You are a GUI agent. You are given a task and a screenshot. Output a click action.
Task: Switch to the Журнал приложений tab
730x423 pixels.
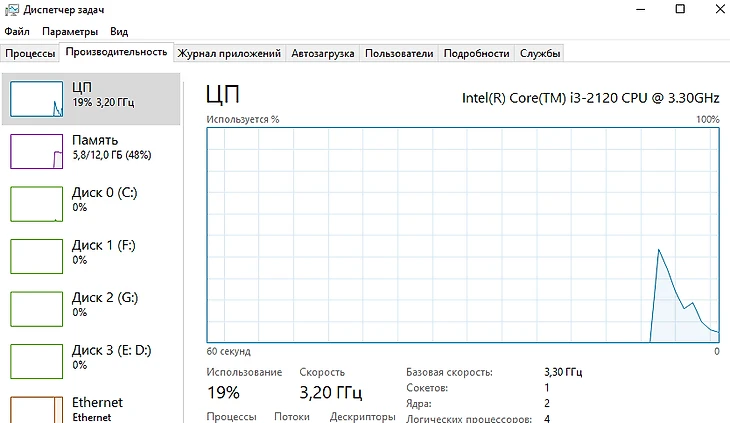[229, 53]
